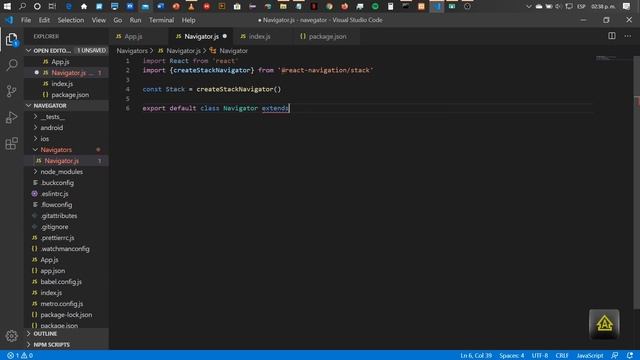
Task: Open the .prettierrc.js file
Action: (66, 238)
